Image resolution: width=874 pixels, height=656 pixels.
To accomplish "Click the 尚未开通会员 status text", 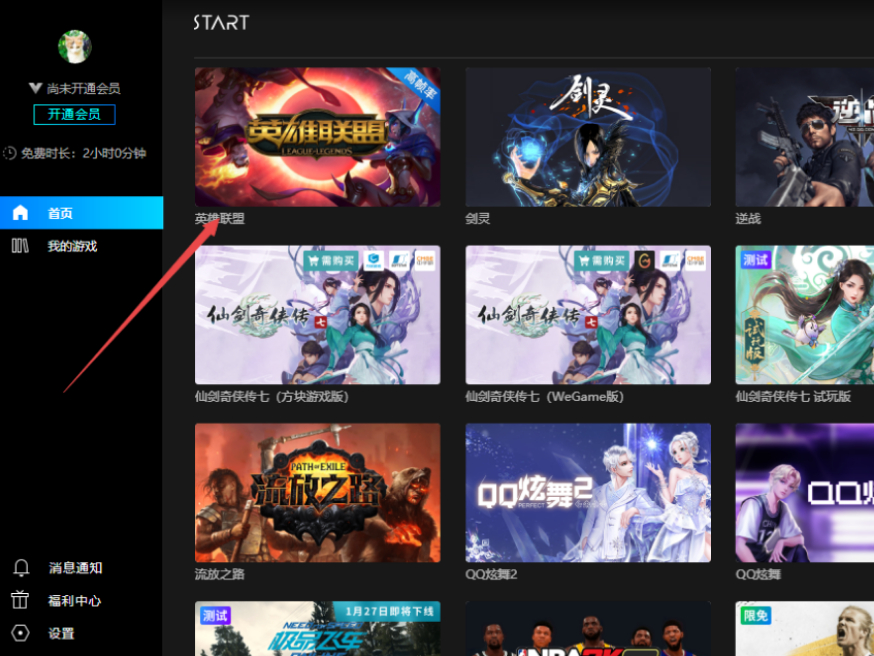I will coord(84,88).
